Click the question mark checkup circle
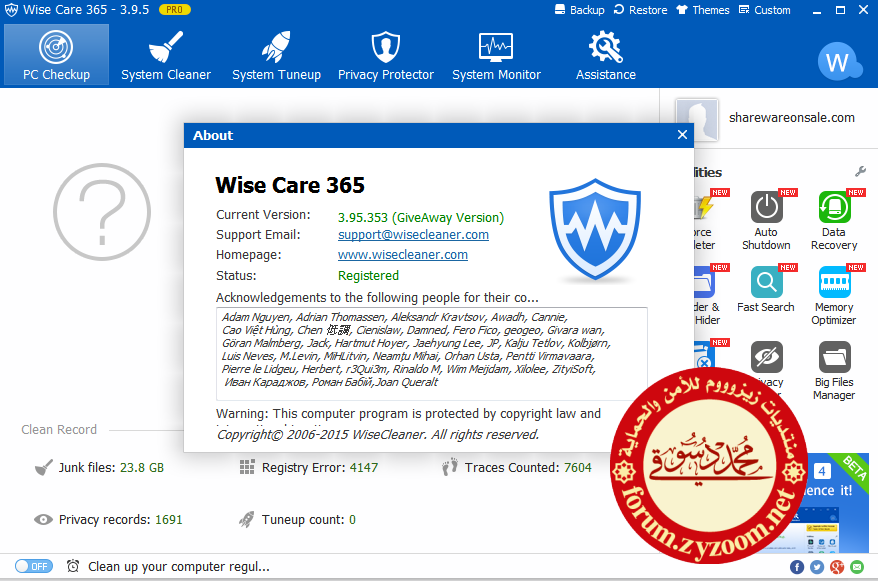This screenshot has height=581, width=878. (102, 212)
